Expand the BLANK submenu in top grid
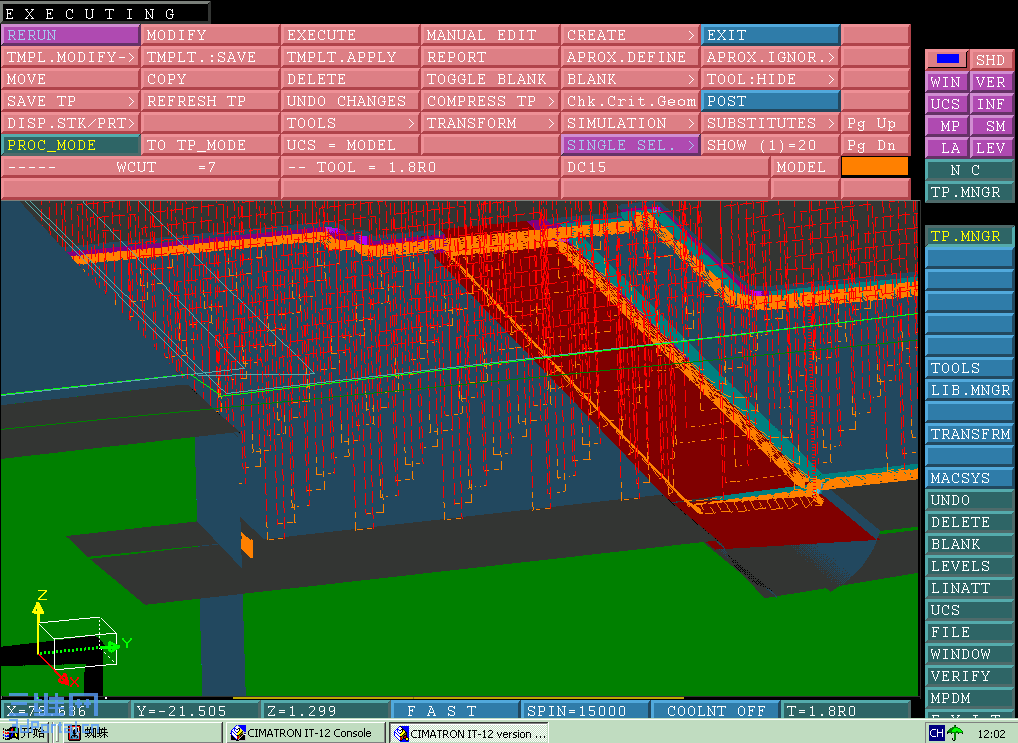 pyautogui.click(x=630, y=79)
